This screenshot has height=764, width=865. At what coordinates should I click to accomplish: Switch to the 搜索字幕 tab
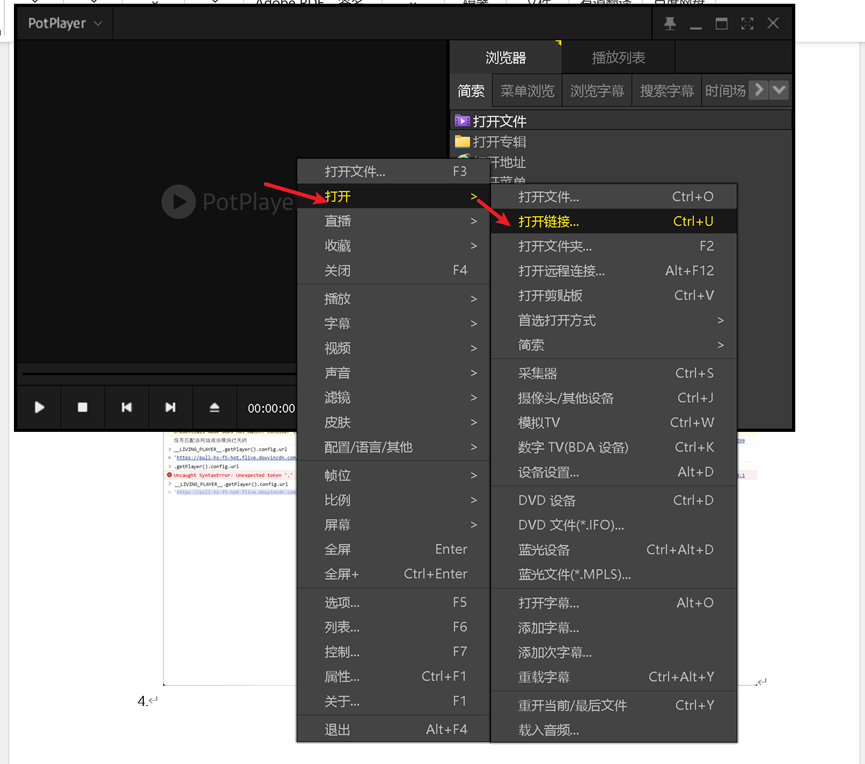coord(667,91)
